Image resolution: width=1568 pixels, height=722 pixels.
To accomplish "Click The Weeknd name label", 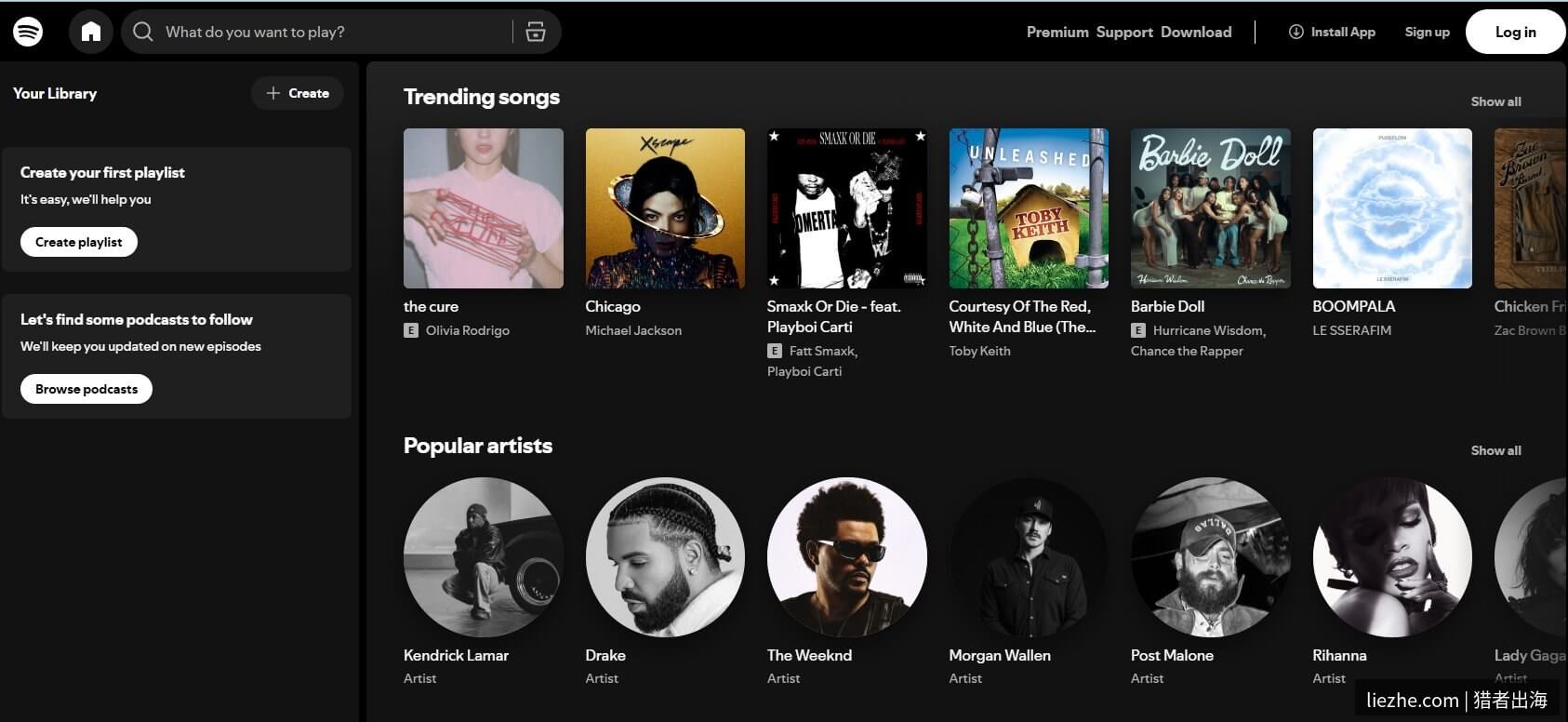I will [809, 655].
